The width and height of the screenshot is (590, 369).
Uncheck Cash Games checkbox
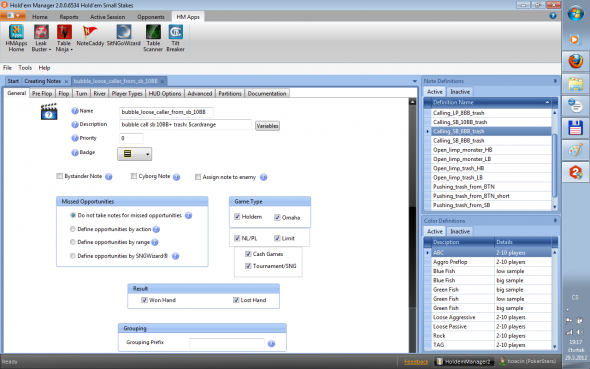[x=248, y=254]
